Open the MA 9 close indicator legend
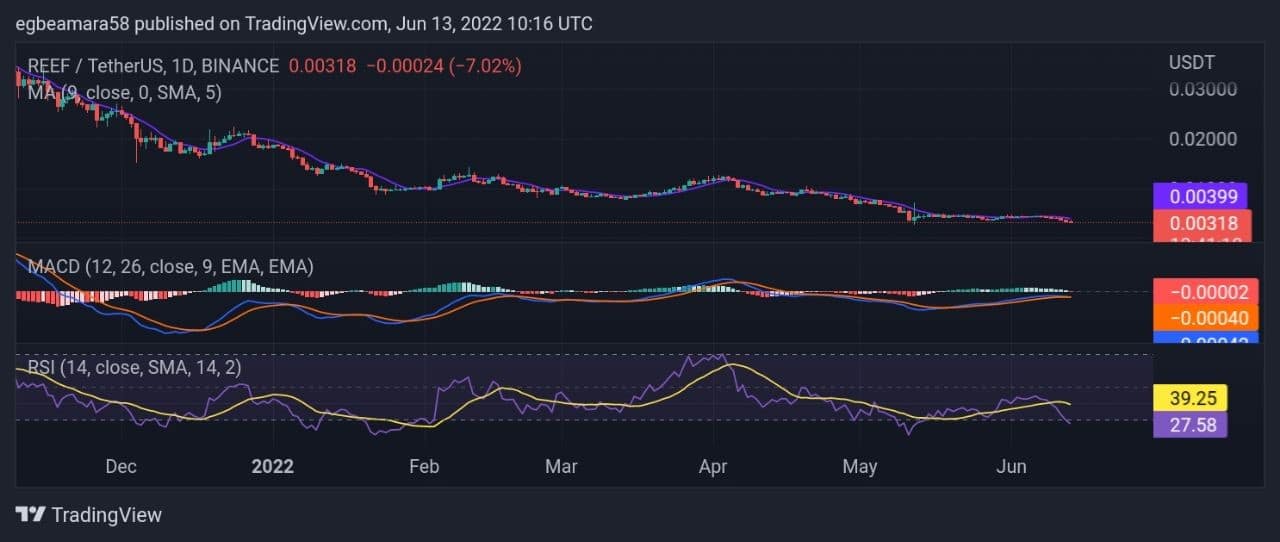The width and height of the screenshot is (1280, 542). 125,92
